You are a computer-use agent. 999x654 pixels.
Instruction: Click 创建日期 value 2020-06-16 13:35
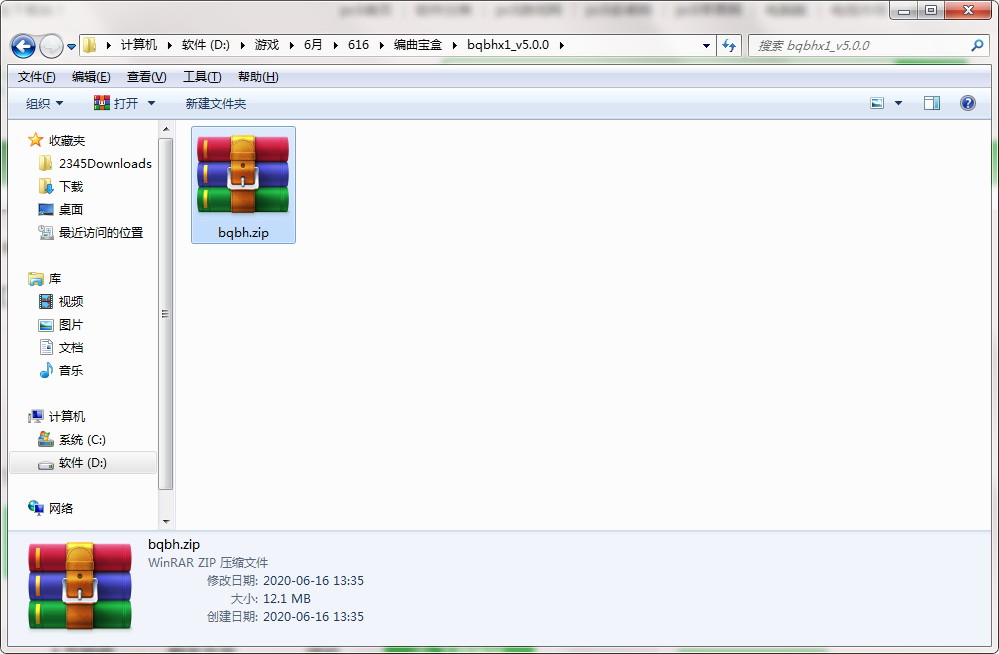click(313, 616)
